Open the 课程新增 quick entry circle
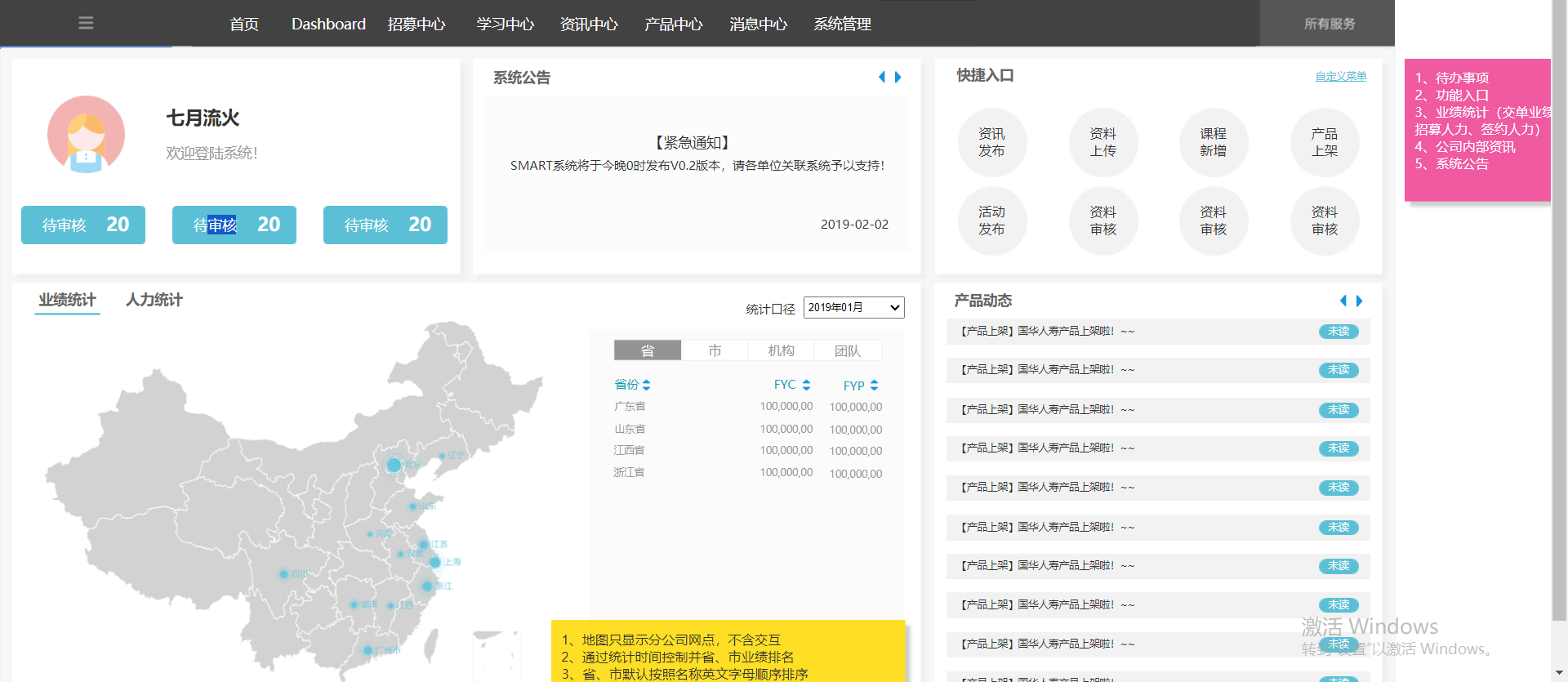The width and height of the screenshot is (1568, 682). click(1213, 142)
